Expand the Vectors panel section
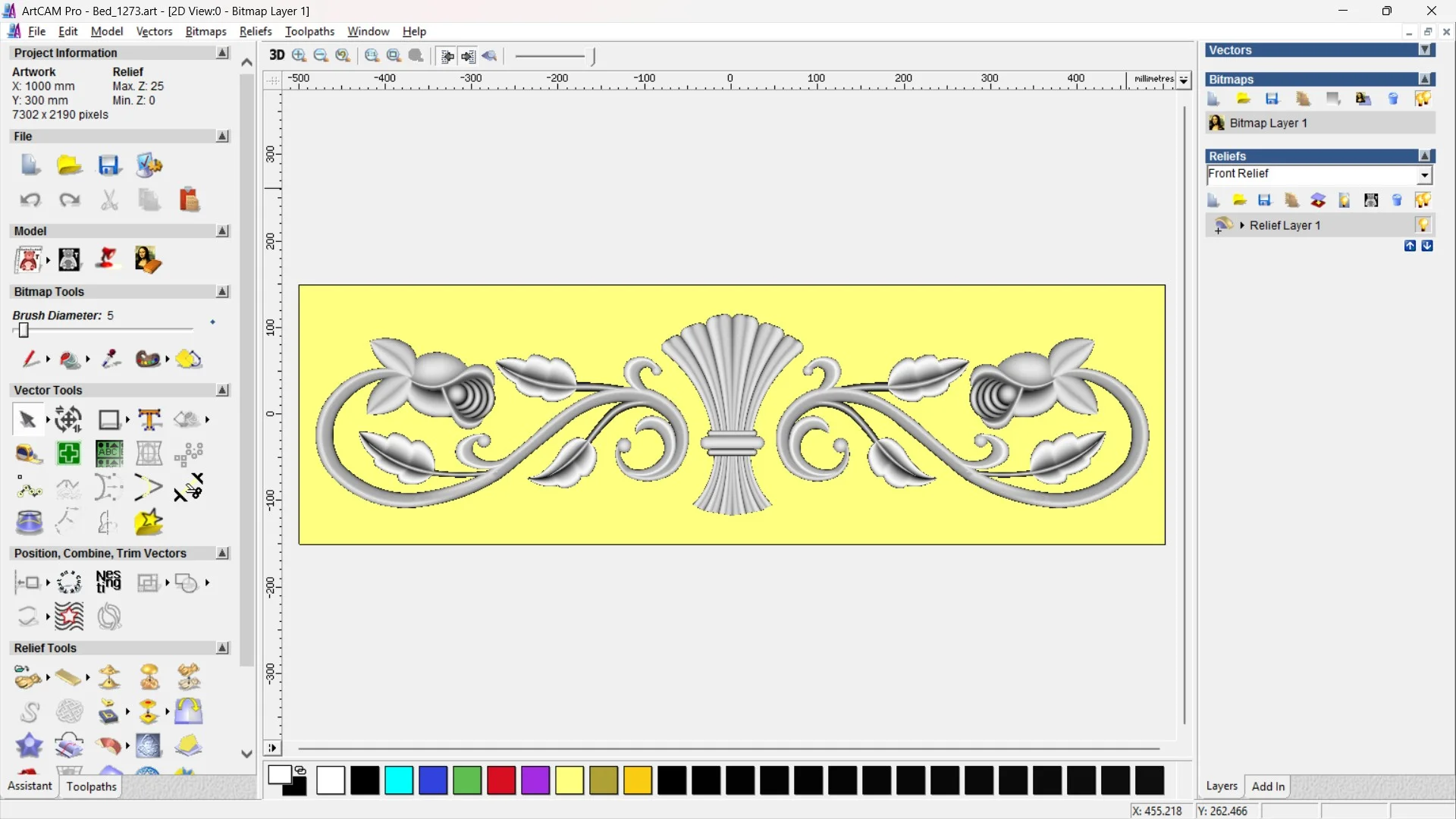 1425,50
